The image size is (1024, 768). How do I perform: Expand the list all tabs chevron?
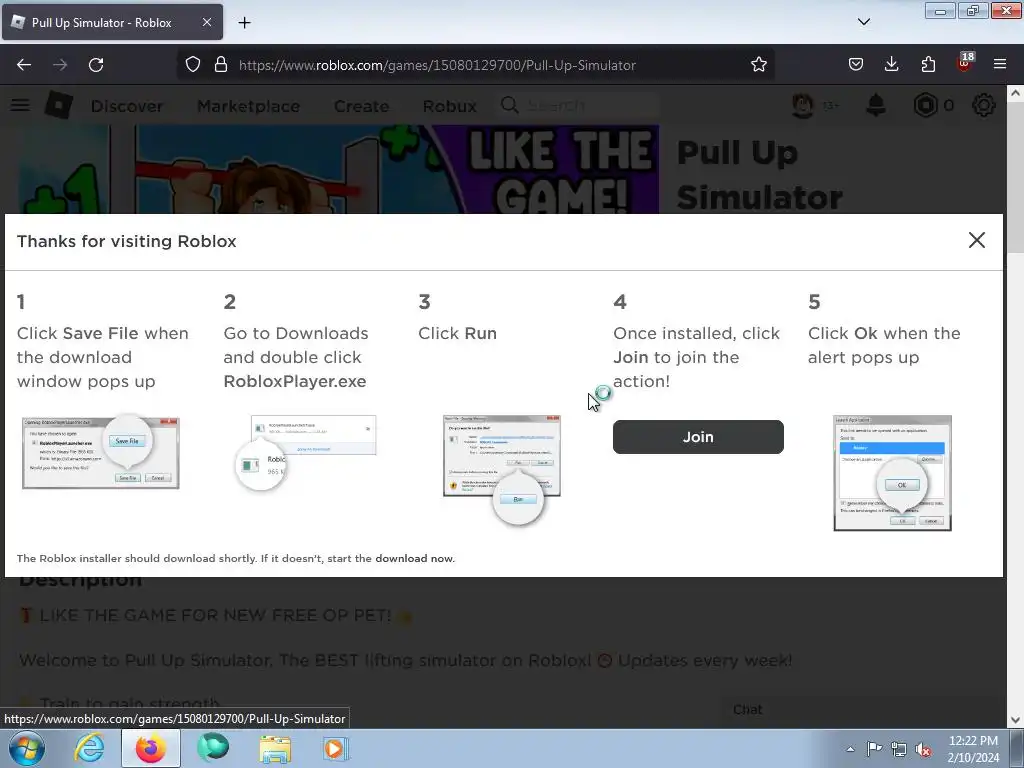pyautogui.click(x=863, y=22)
